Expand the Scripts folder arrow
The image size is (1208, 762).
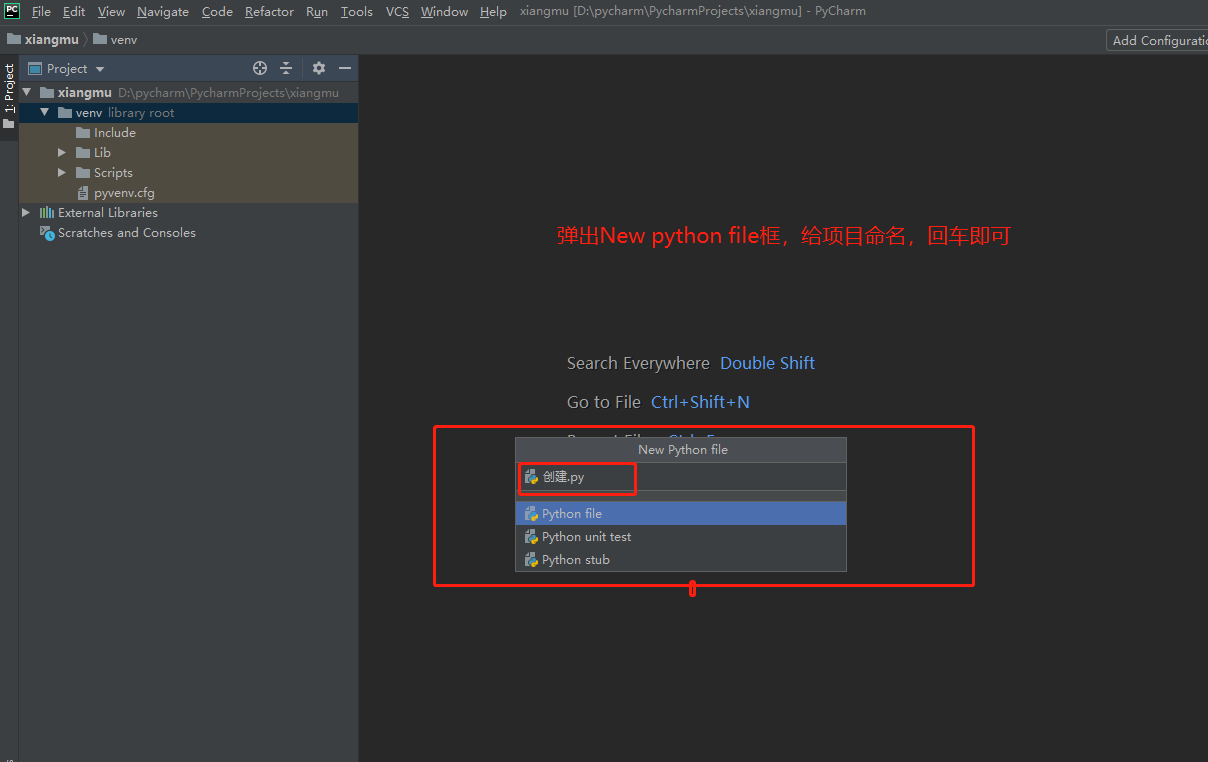[x=62, y=172]
